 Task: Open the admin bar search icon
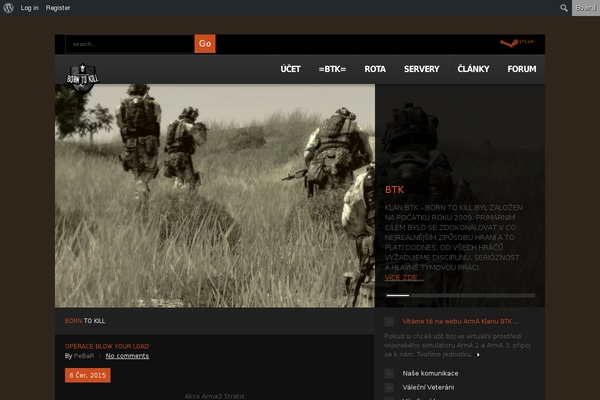564,8
